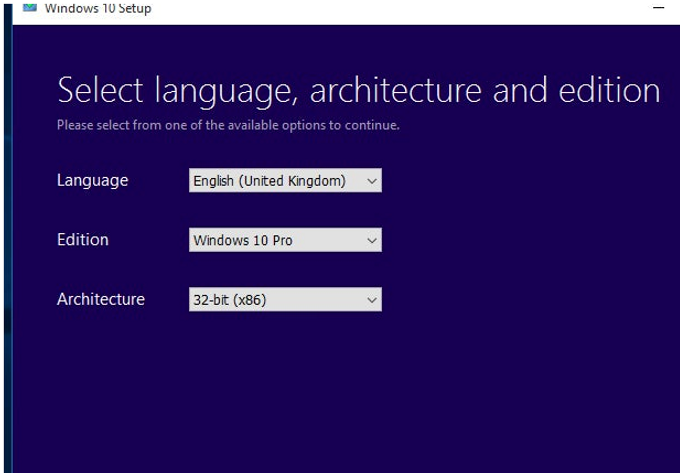680x473 pixels.
Task: Open the Architecture dropdown showing 32-bit (x86)
Action: click(285, 299)
